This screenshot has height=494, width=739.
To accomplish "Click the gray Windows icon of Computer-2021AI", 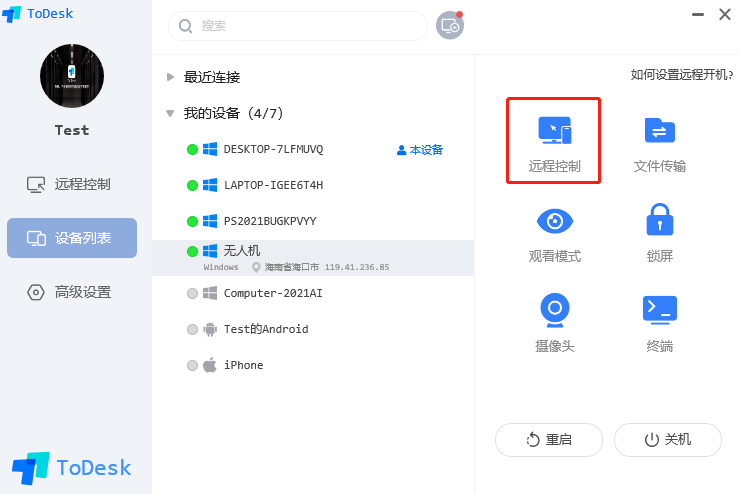I will click(210, 293).
